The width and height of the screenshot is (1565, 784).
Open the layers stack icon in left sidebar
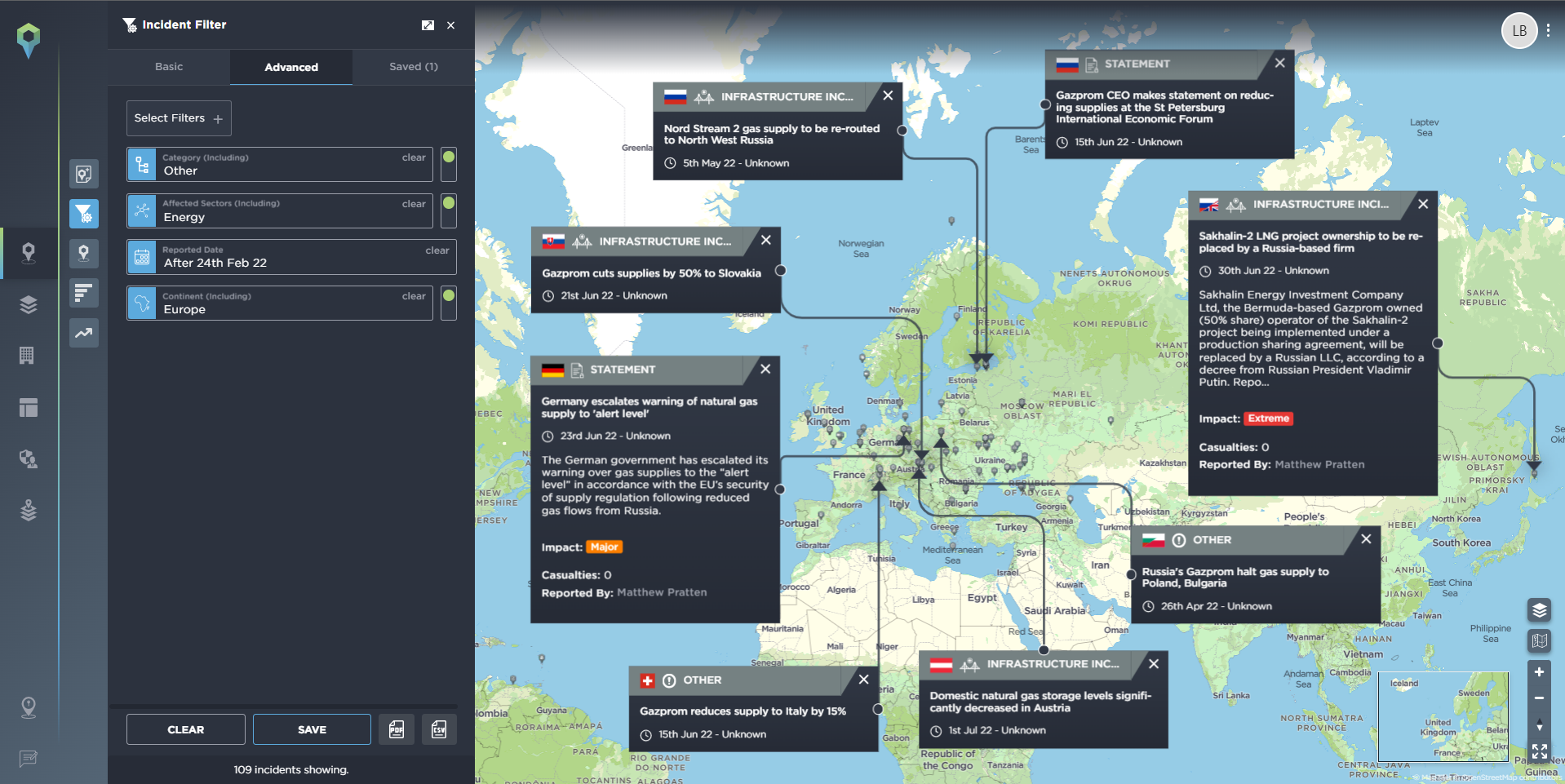[x=29, y=305]
